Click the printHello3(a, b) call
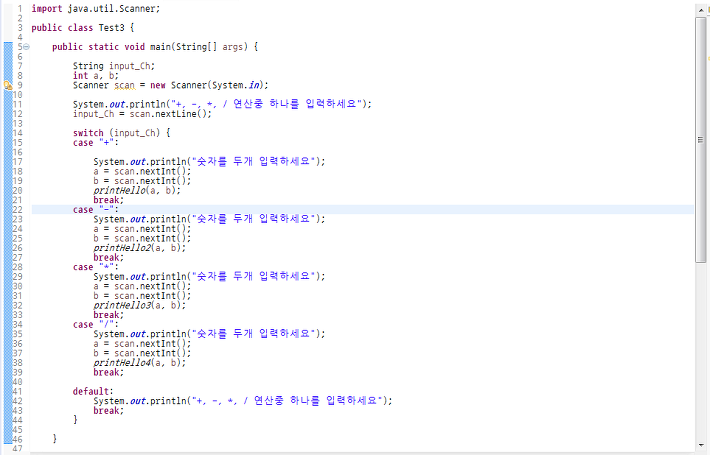This screenshot has width=710, height=455. [x=139, y=305]
